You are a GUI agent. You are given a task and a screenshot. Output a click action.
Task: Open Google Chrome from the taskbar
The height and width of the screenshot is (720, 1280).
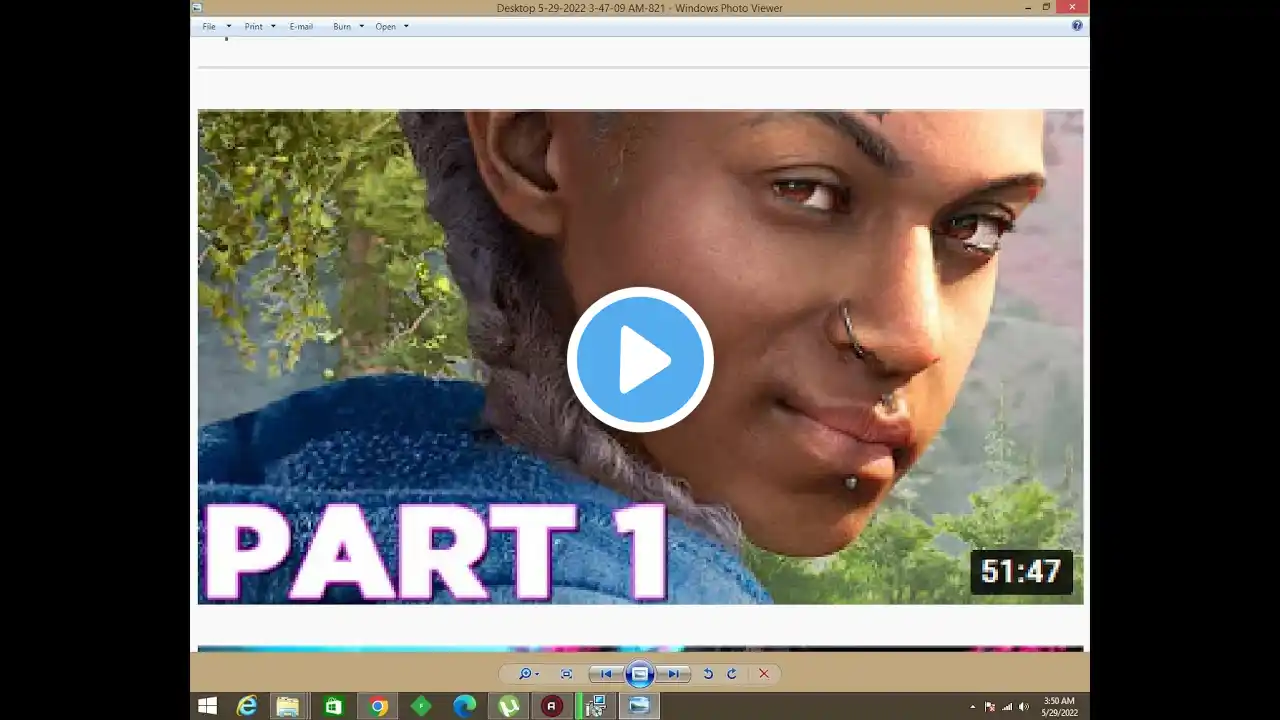(378, 707)
